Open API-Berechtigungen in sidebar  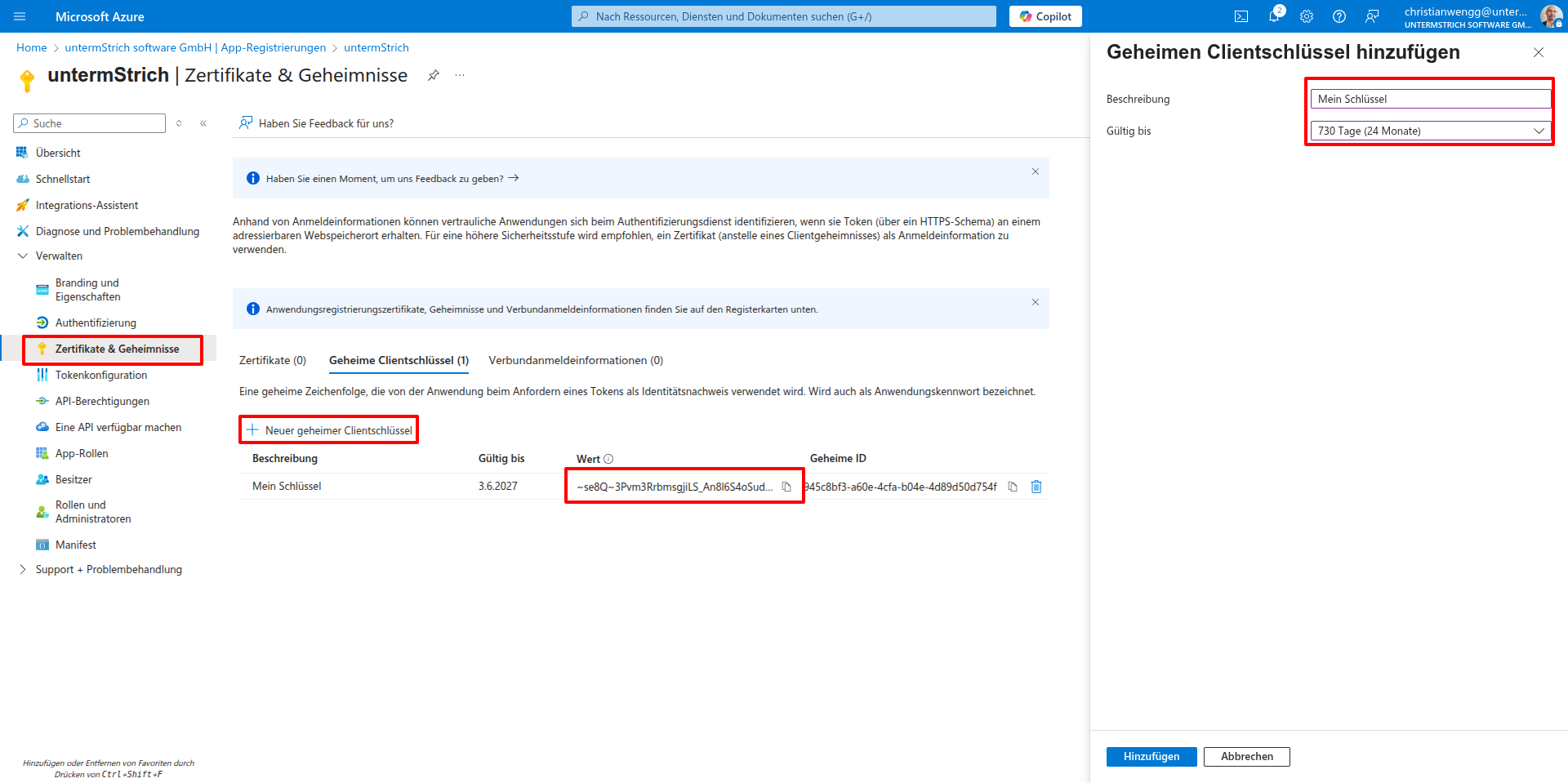pos(102,401)
